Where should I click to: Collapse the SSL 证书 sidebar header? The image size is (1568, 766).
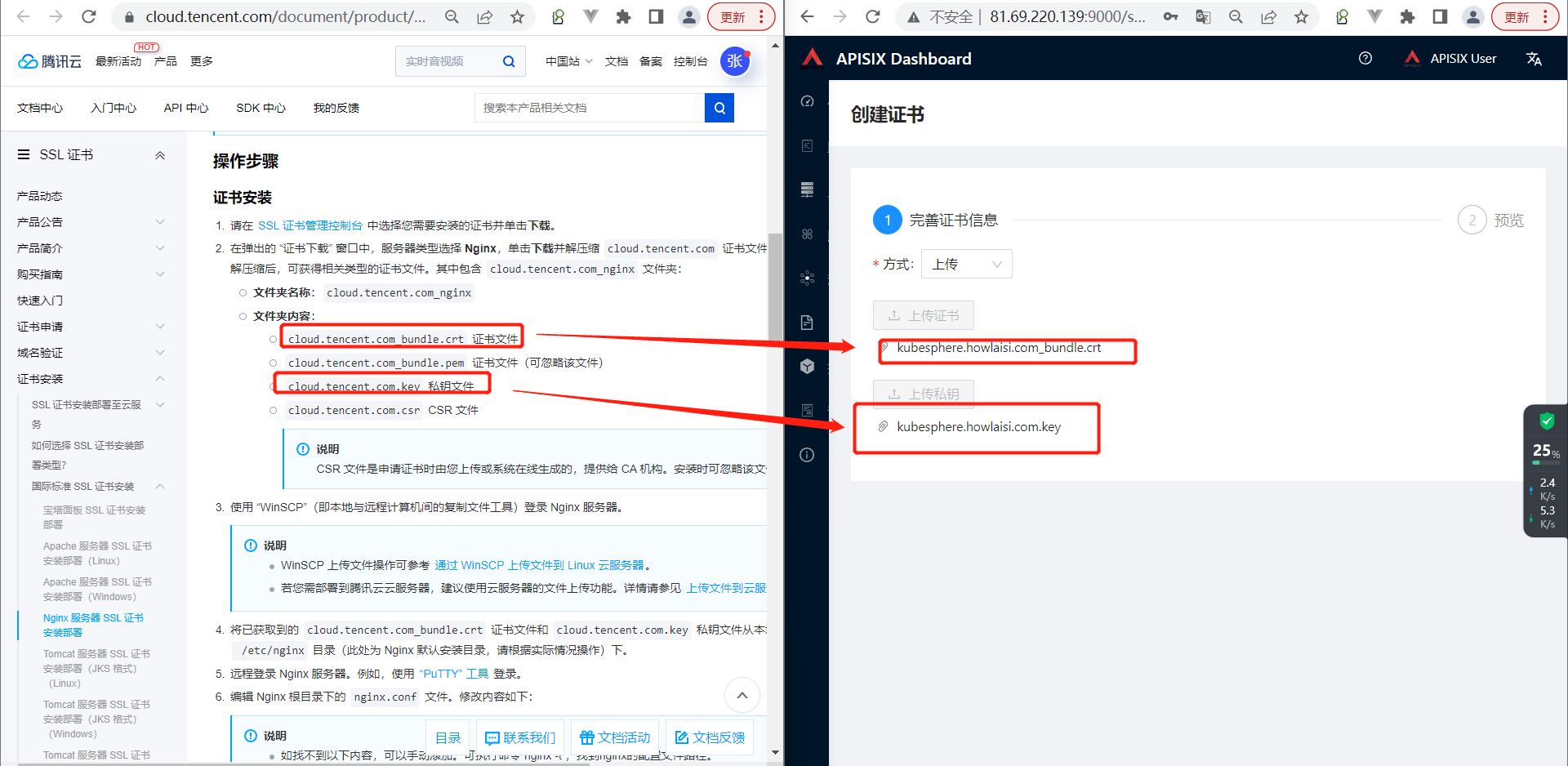[160, 155]
